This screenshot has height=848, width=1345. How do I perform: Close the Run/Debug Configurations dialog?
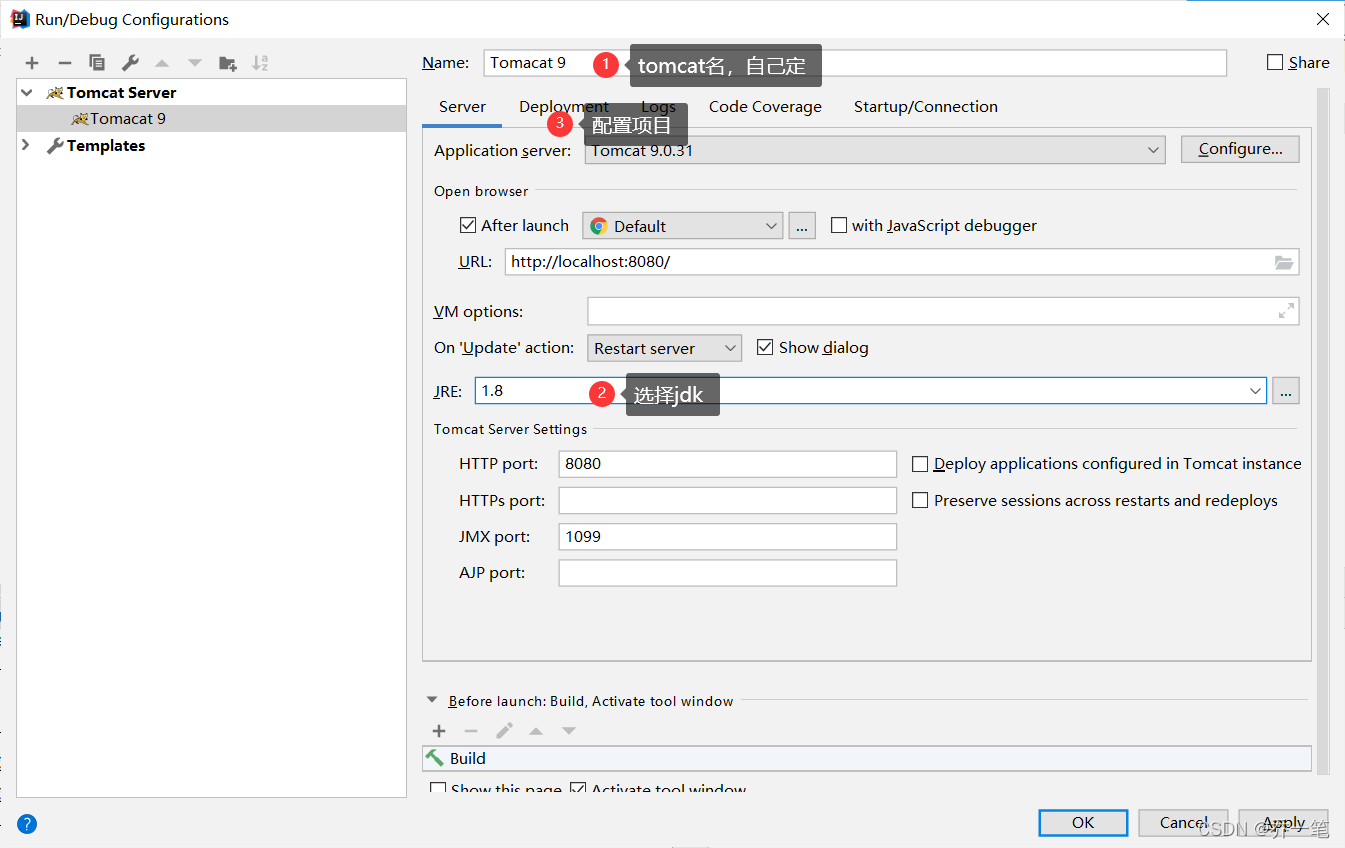1322,19
